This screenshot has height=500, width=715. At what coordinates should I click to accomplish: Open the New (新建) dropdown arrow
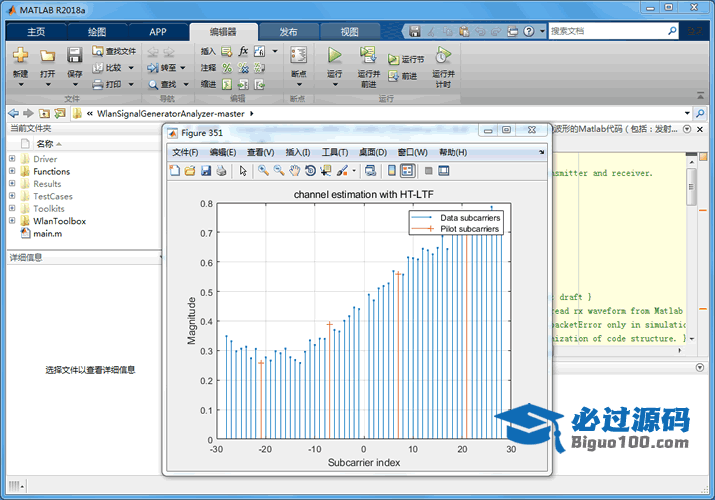click(x=21, y=85)
